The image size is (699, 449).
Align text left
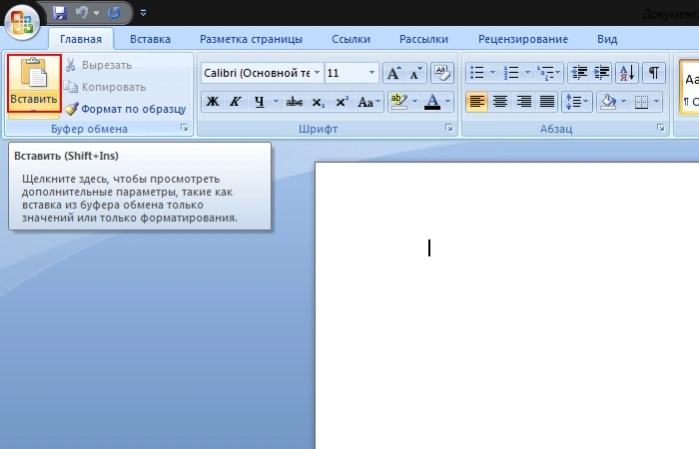pos(477,102)
